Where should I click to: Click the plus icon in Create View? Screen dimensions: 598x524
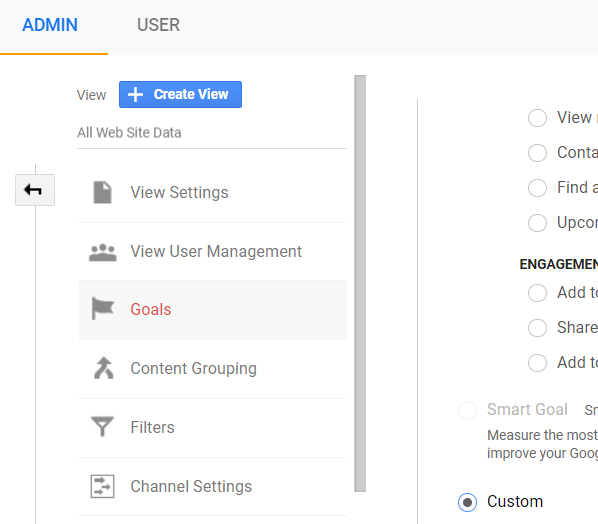(135, 95)
